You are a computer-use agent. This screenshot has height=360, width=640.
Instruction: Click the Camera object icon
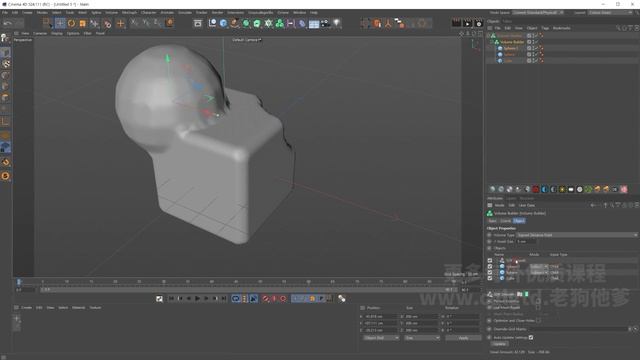click(x=325, y=23)
